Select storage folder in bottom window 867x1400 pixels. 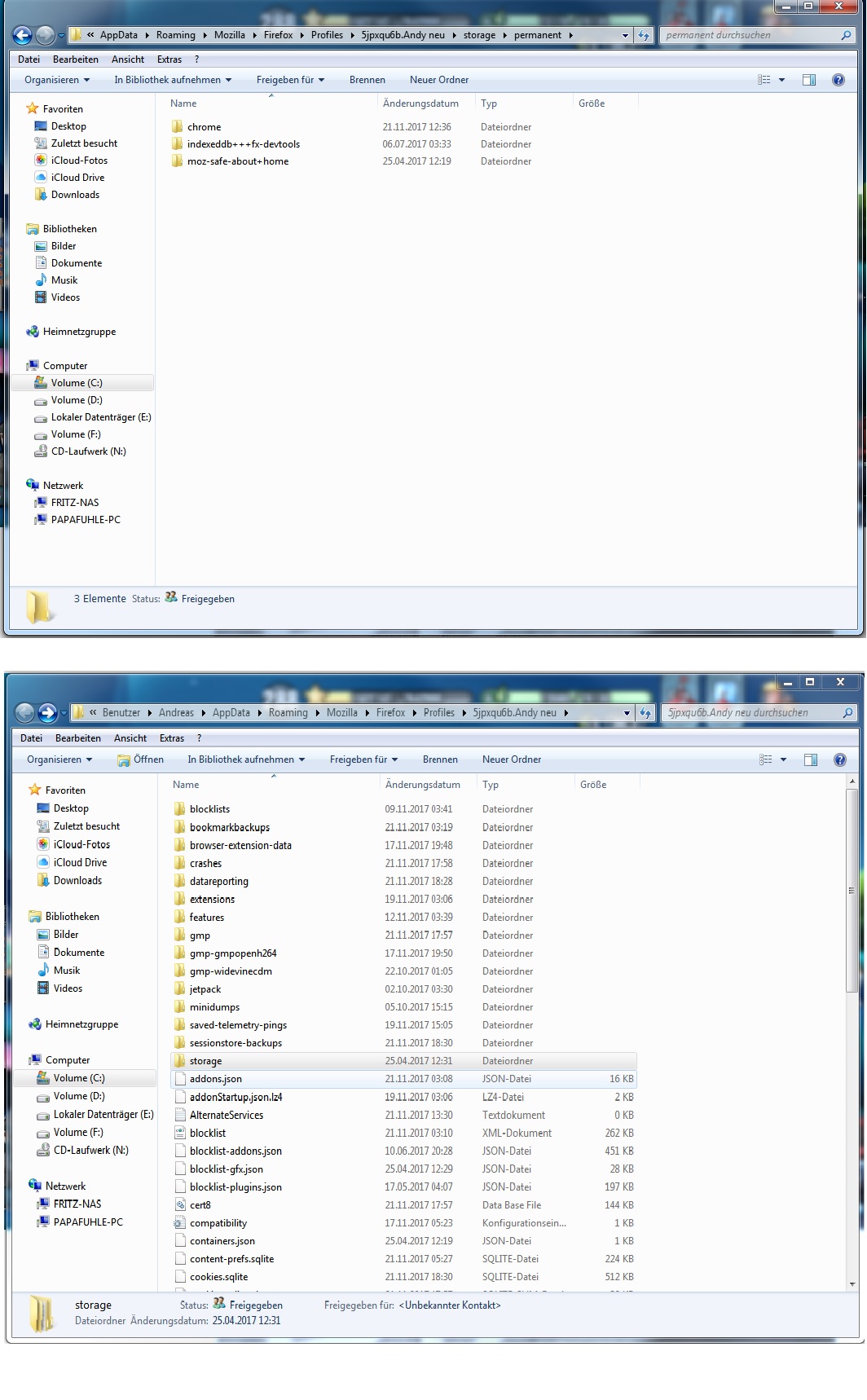click(403, 1061)
